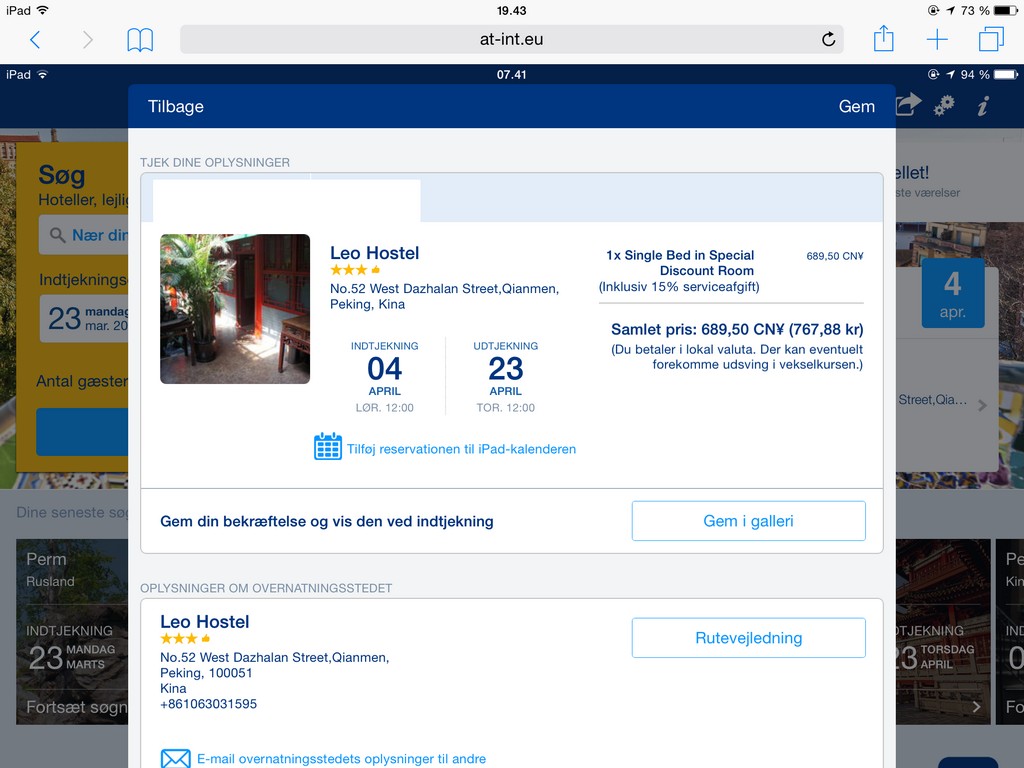Viewport: 1024px width, 768px height.
Task: Tap '1x Single Bed in Special Discount Room'
Action: 680,263
